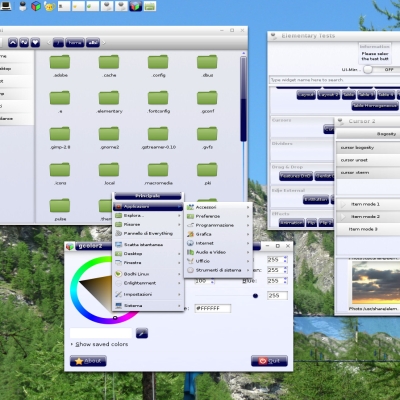Click the computer monitor icon on top shelf
The image size is (400, 400).
click(x=6, y=6)
